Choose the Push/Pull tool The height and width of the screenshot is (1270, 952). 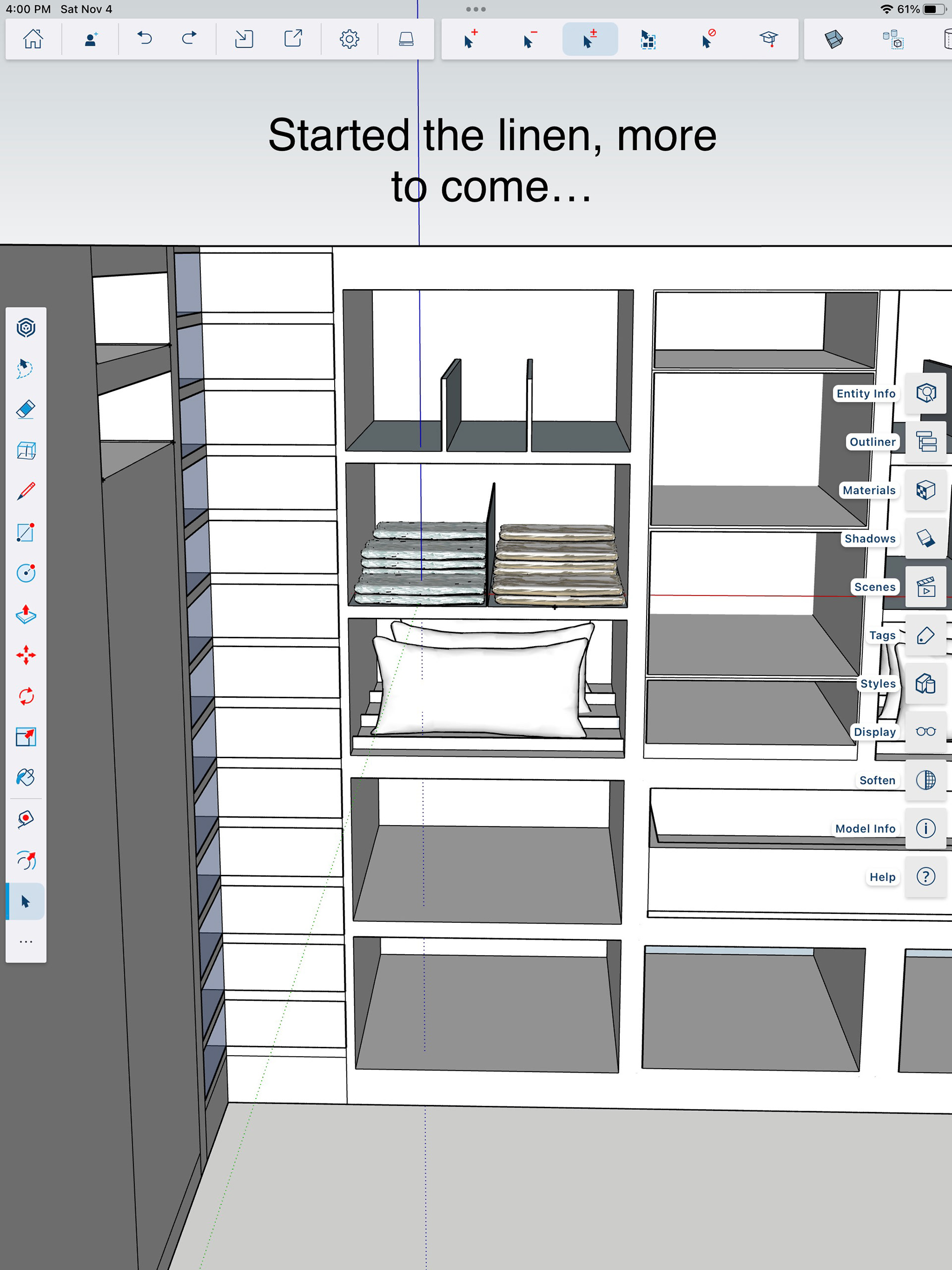[26, 614]
